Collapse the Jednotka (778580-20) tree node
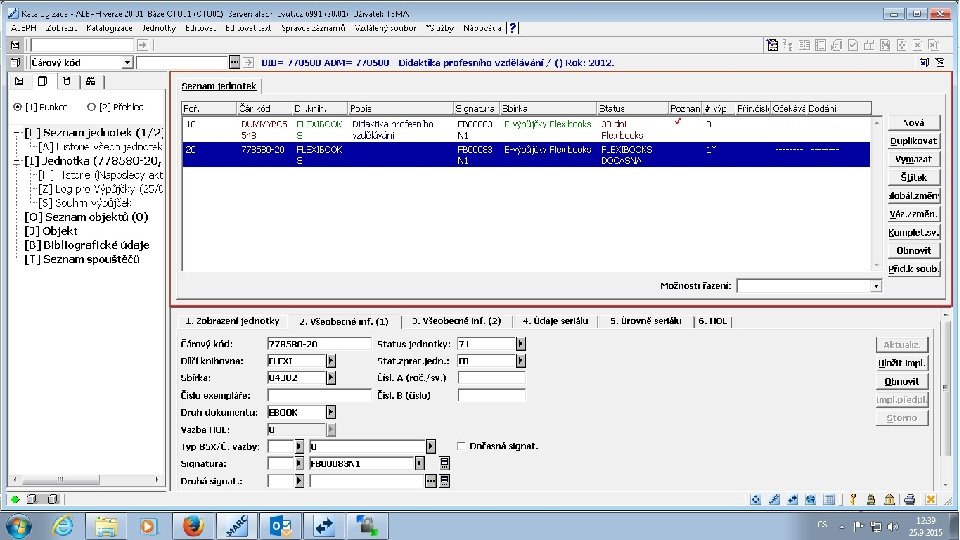 [18, 161]
